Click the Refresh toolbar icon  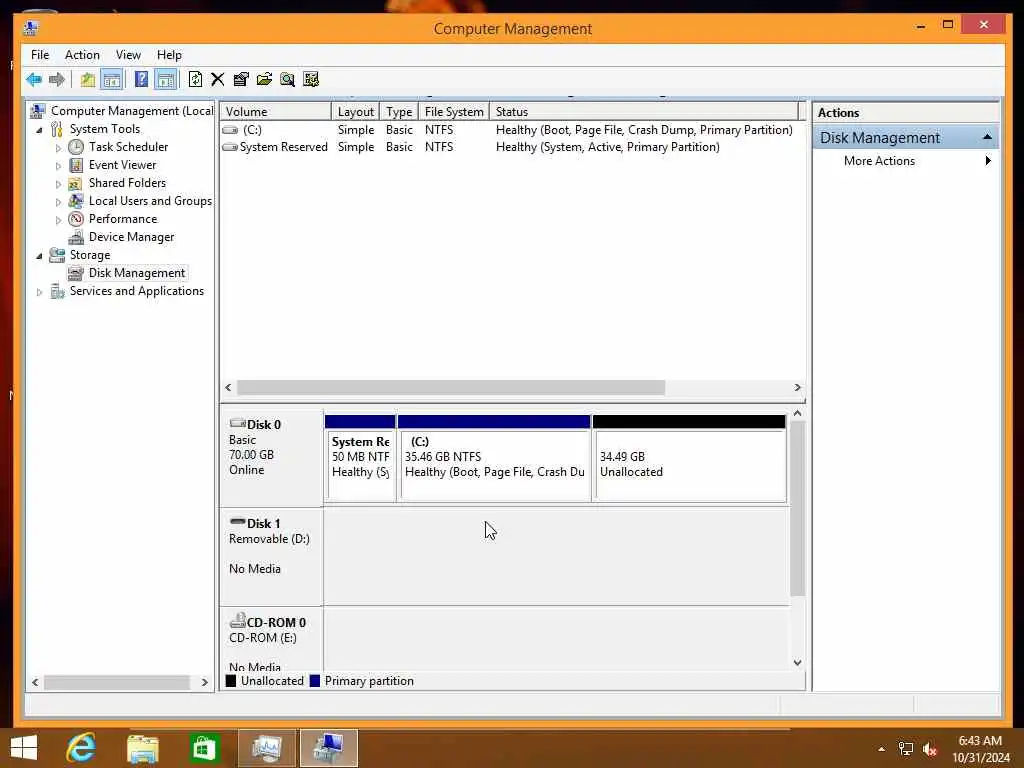point(195,80)
